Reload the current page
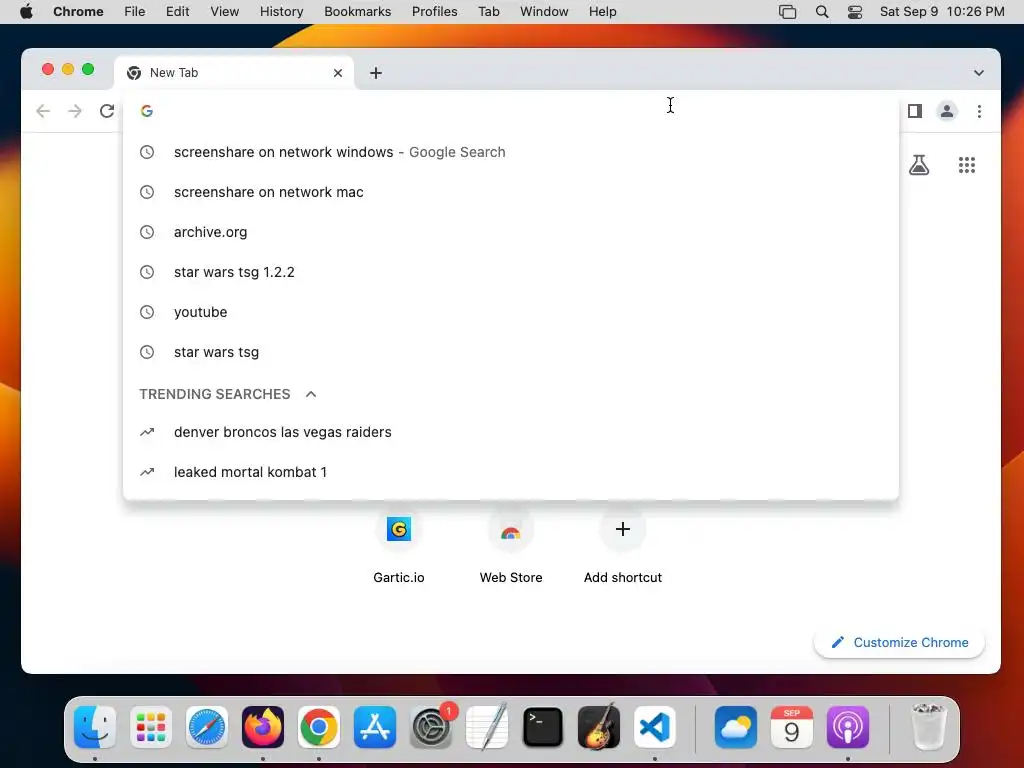 click(107, 111)
